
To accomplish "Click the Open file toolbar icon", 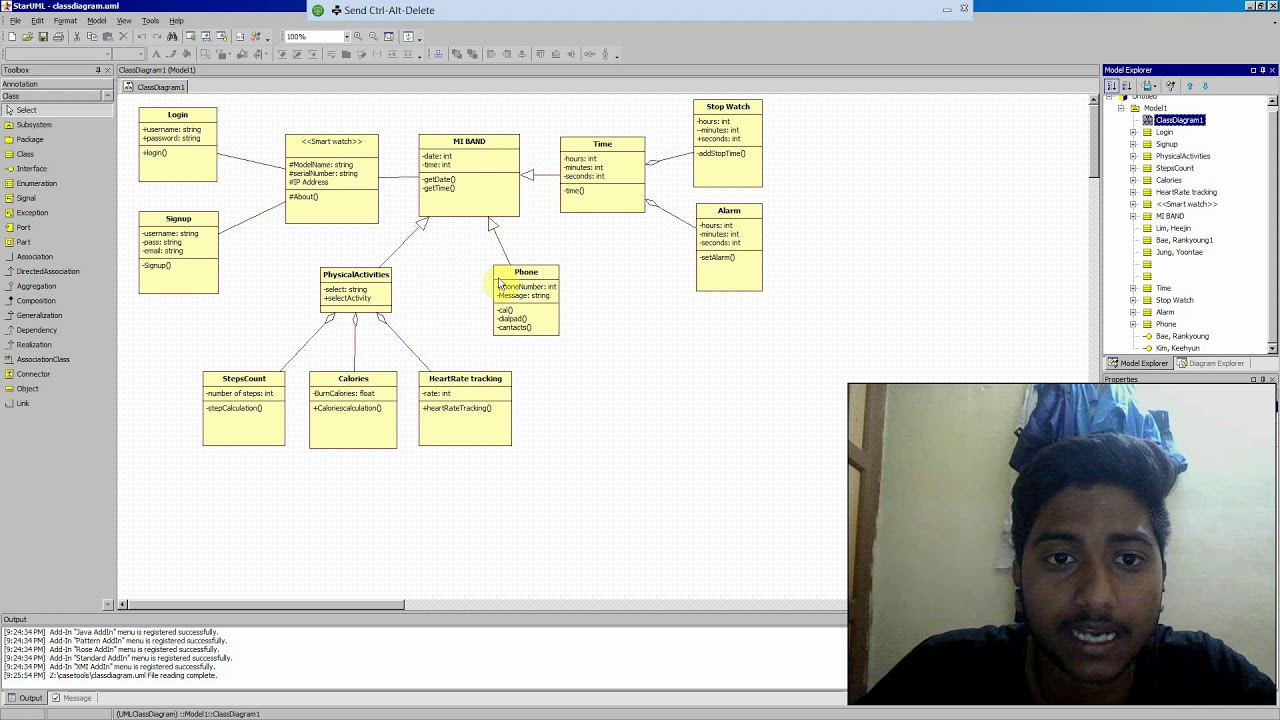I will [27, 37].
